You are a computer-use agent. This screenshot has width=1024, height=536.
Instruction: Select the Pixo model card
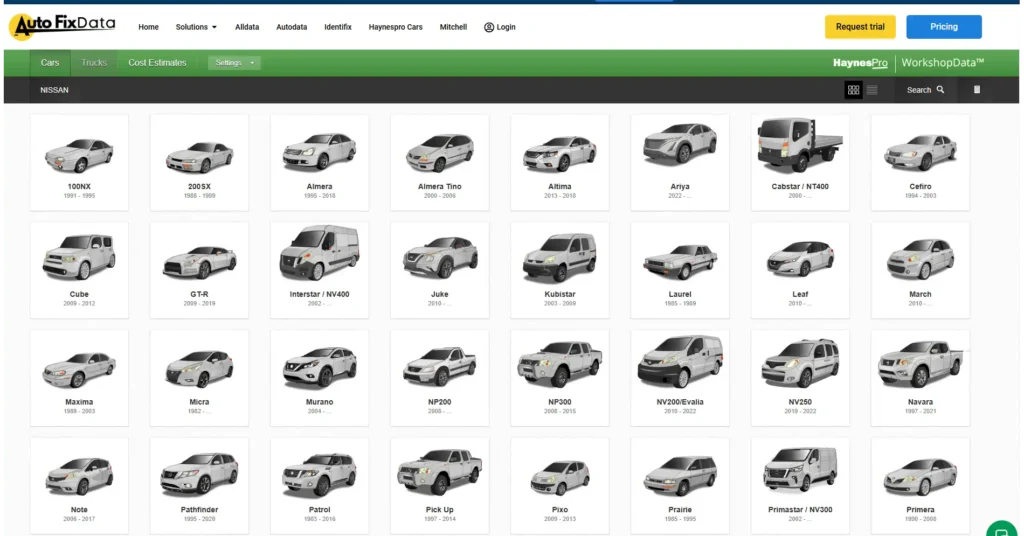tap(560, 486)
